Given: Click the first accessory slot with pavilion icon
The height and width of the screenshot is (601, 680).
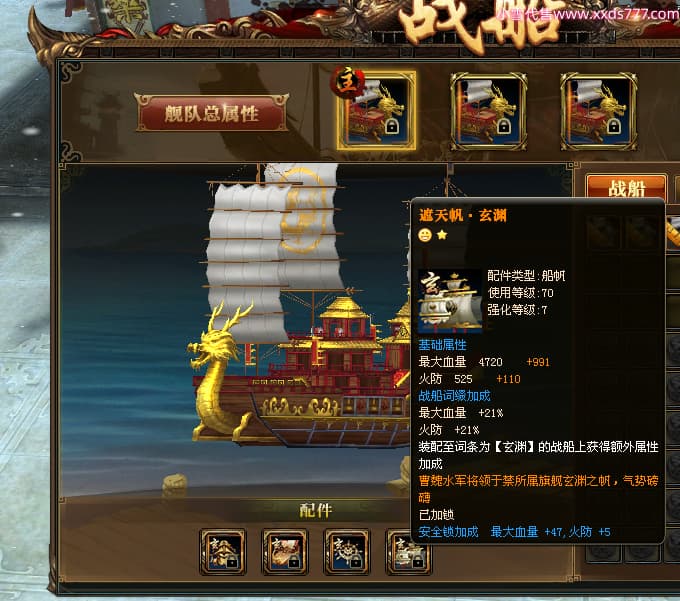Looking at the screenshot, I should pos(223,552).
